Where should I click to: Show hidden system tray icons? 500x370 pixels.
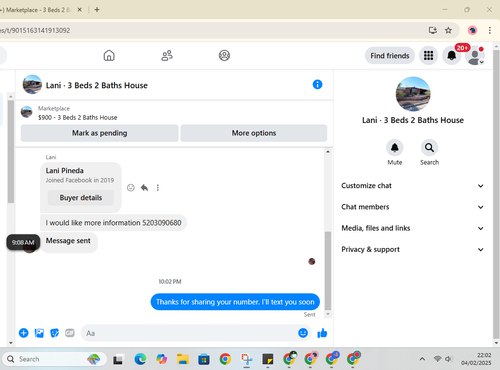(x=422, y=359)
